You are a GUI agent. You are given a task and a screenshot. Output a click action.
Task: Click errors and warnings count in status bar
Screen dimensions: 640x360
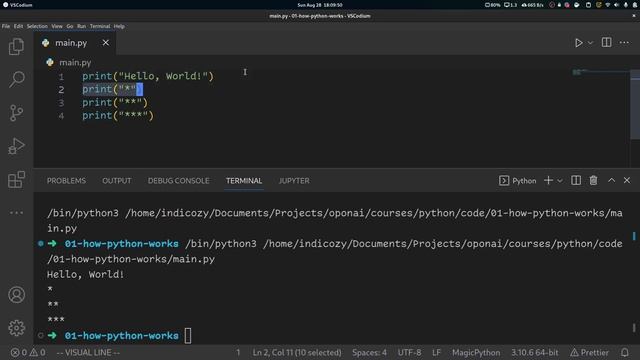pos(28,353)
